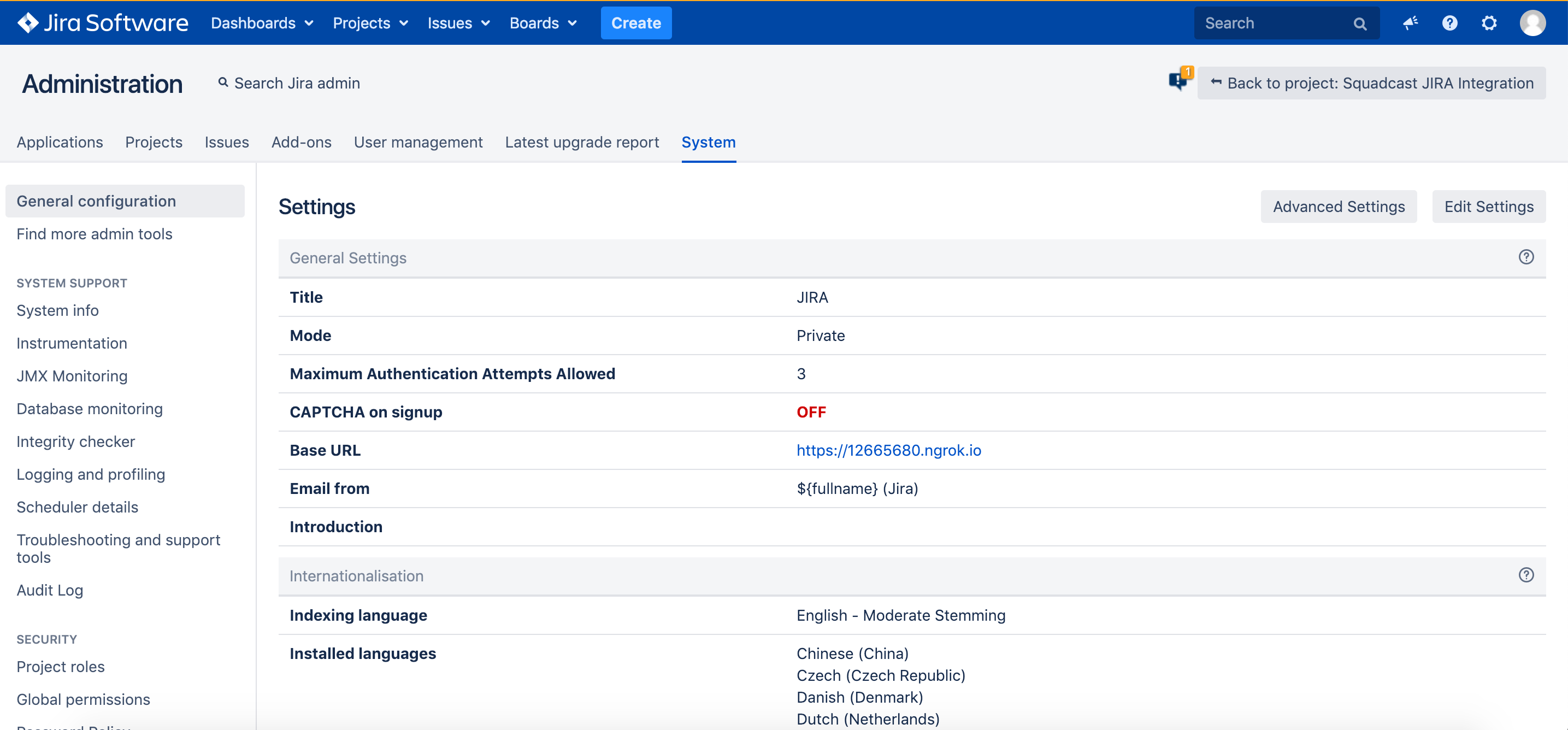Switch to the User management tab
The image size is (1568, 730).
[418, 142]
